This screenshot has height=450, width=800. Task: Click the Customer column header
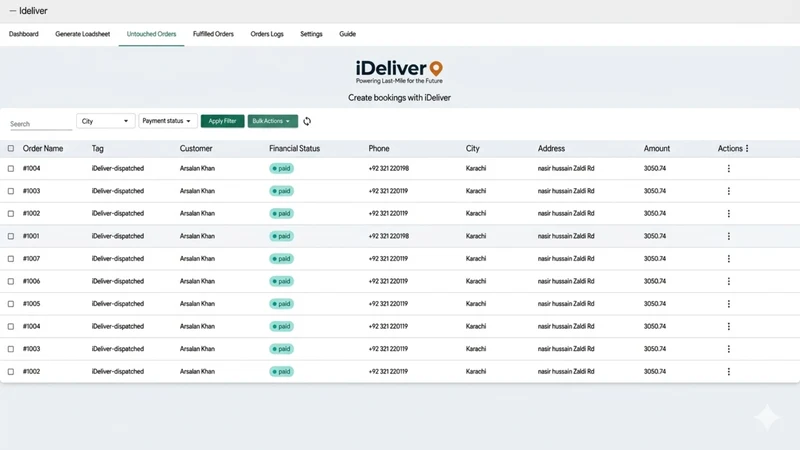(x=196, y=148)
